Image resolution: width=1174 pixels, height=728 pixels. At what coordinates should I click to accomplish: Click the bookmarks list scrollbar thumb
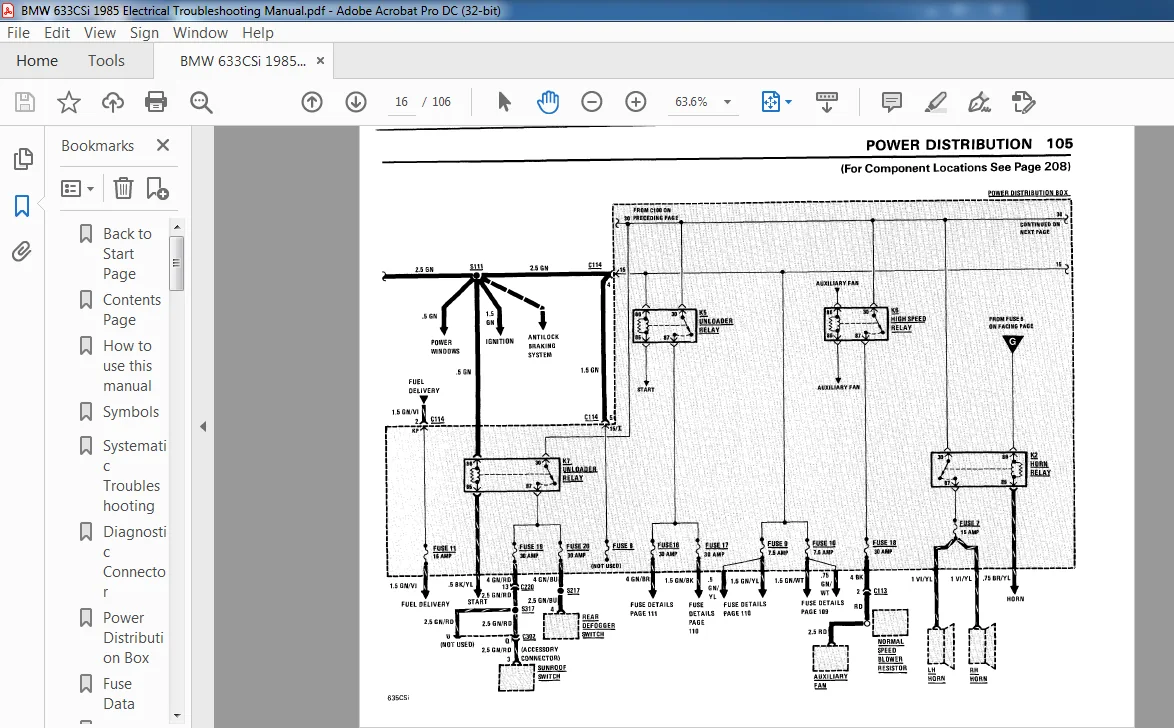click(177, 263)
